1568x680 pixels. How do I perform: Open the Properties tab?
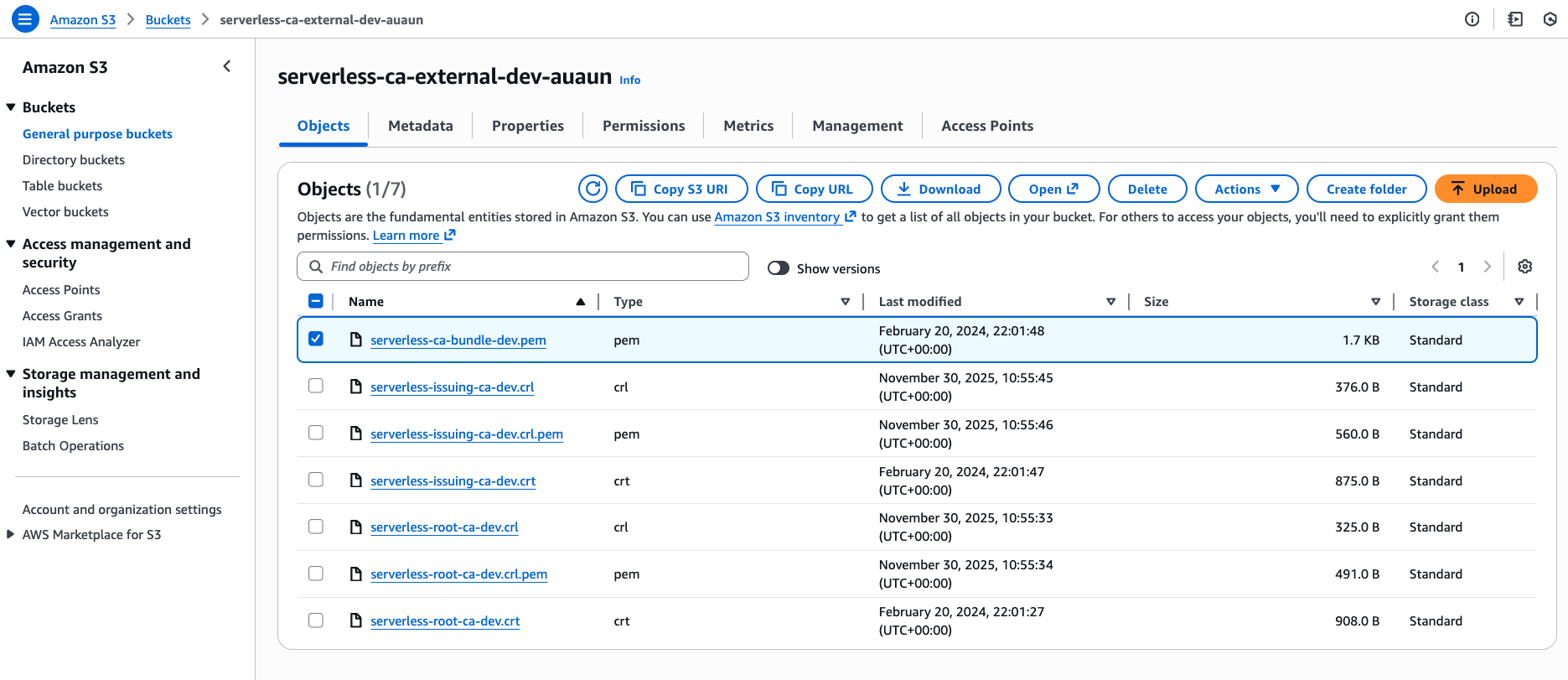pos(527,126)
